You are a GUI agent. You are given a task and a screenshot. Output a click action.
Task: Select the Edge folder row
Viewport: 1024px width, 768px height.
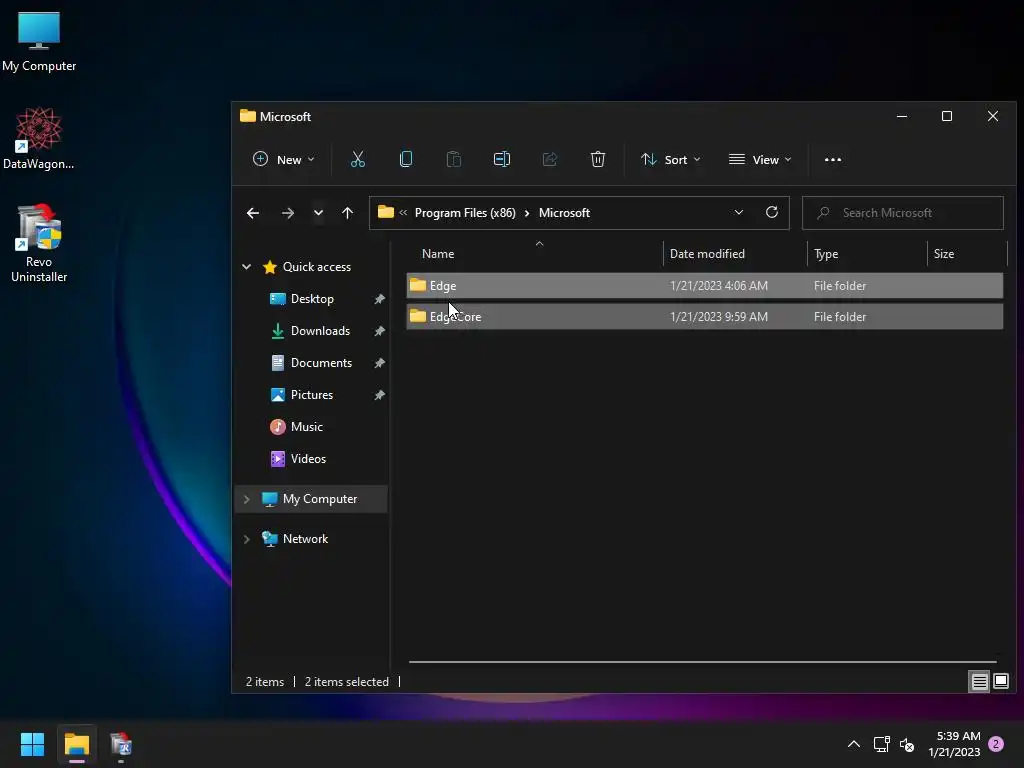click(x=705, y=285)
